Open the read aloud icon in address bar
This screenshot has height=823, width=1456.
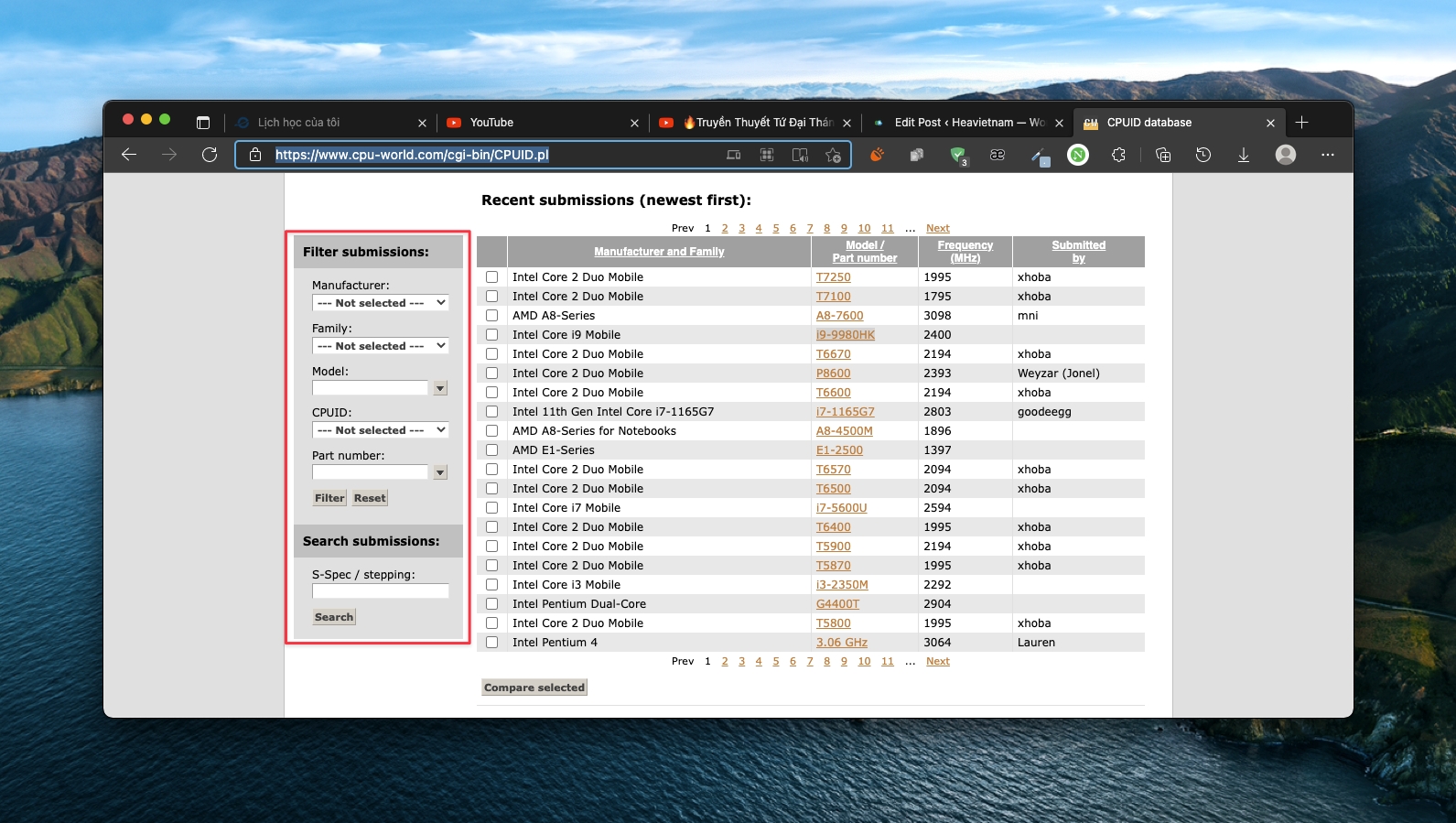pos(800,155)
